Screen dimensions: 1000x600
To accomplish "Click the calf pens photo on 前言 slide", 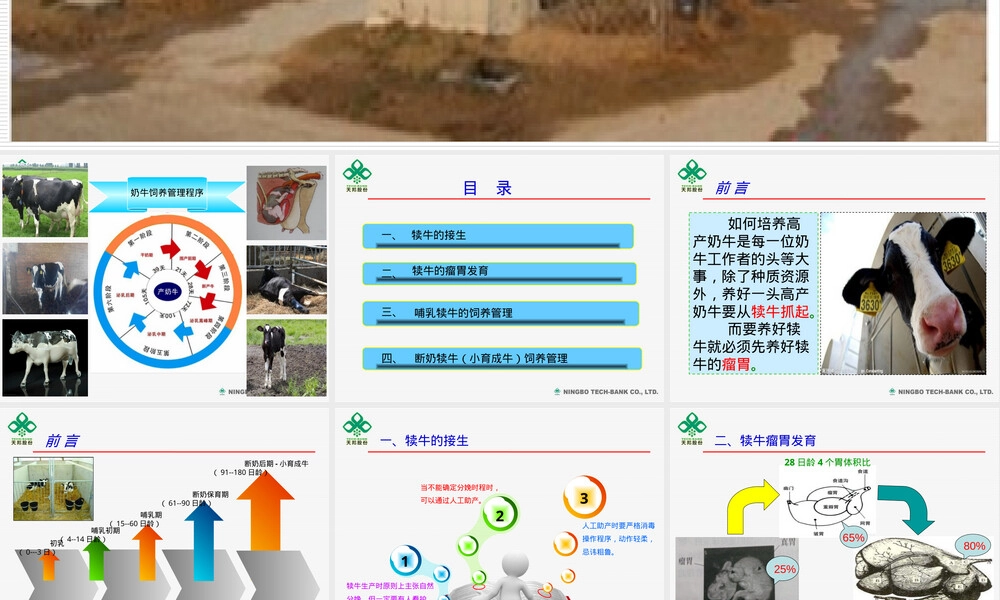I will [54, 489].
